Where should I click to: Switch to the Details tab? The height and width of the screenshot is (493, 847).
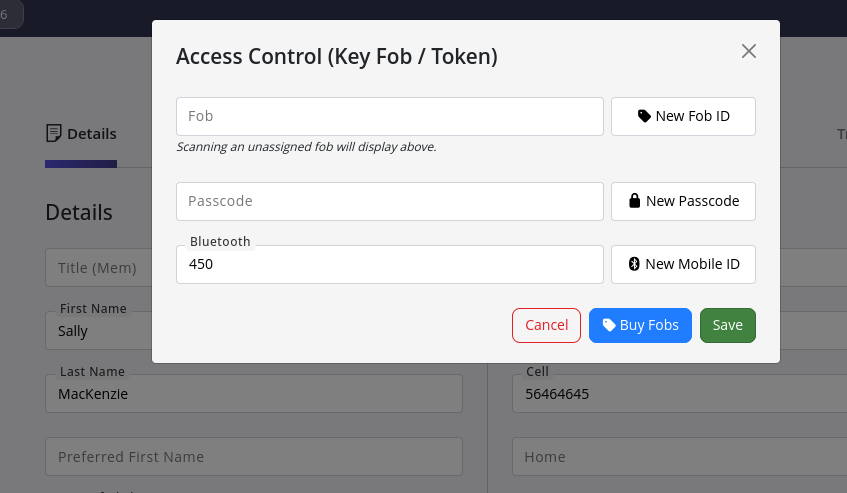tap(81, 134)
